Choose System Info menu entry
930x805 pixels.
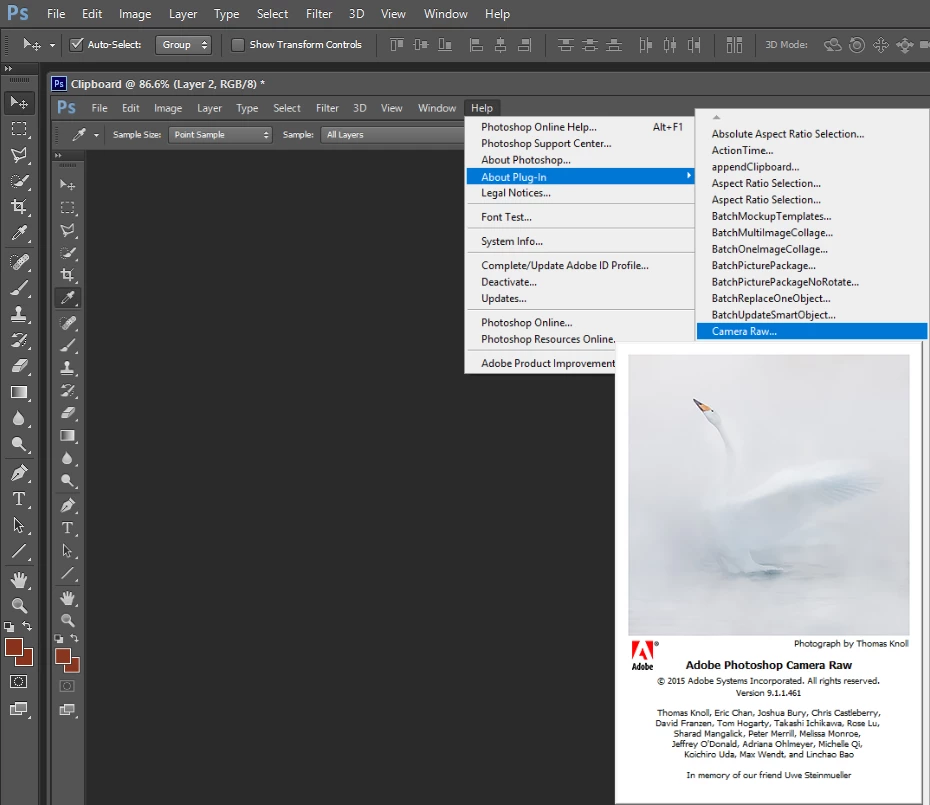(x=580, y=241)
